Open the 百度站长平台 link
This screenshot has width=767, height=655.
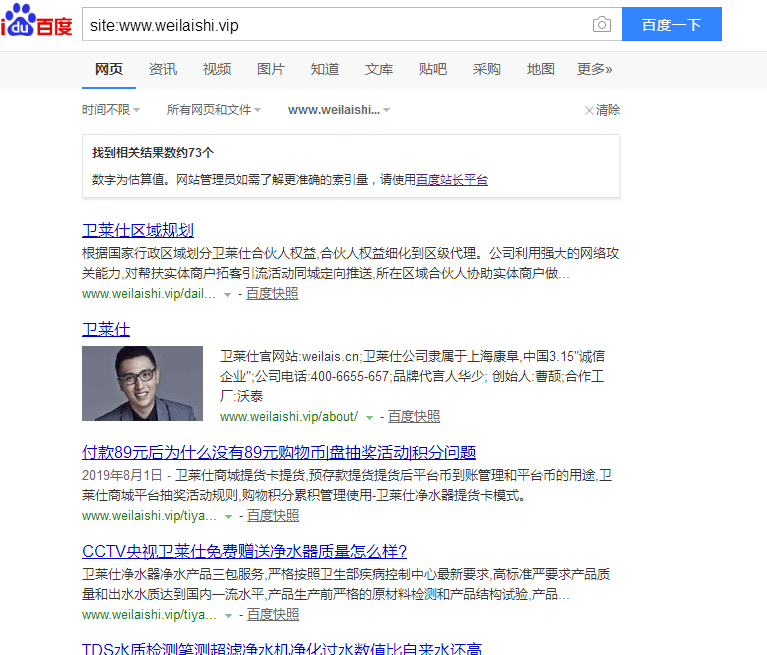(451, 180)
